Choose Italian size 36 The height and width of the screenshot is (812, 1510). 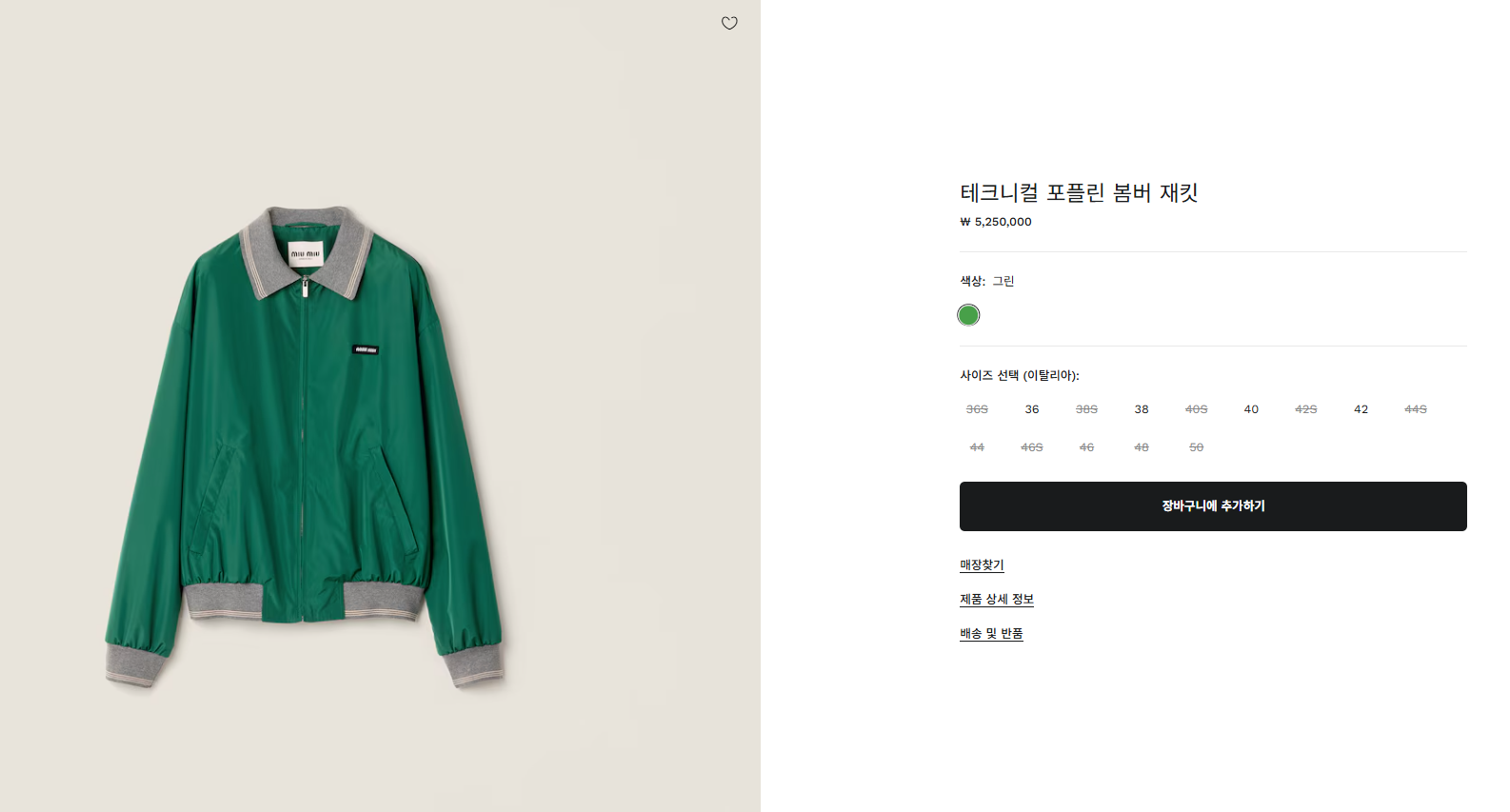click(1032, 409)
